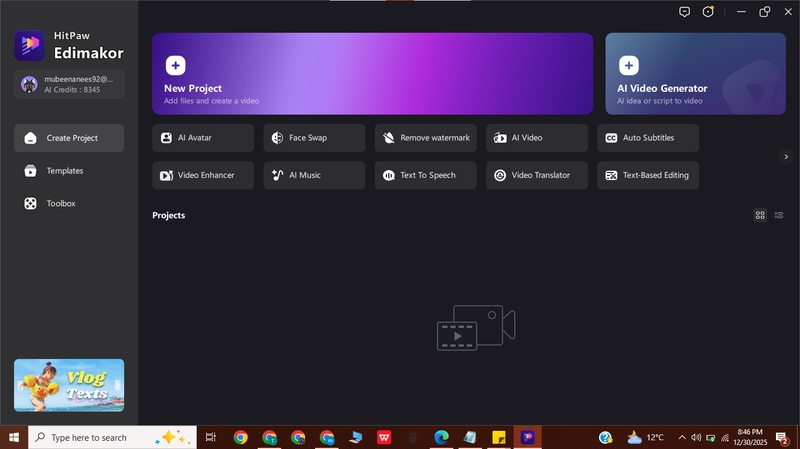Click the AI Avatar icon
Viewport: 800px width, 449px height.
point(166,138)
